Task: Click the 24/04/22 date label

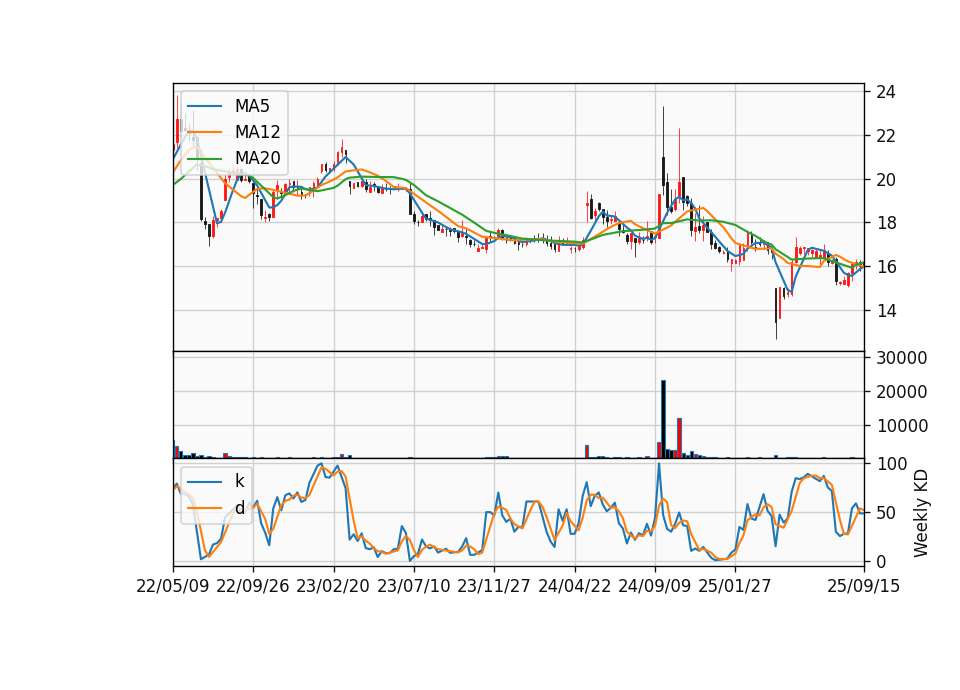Action: [574, 586]
